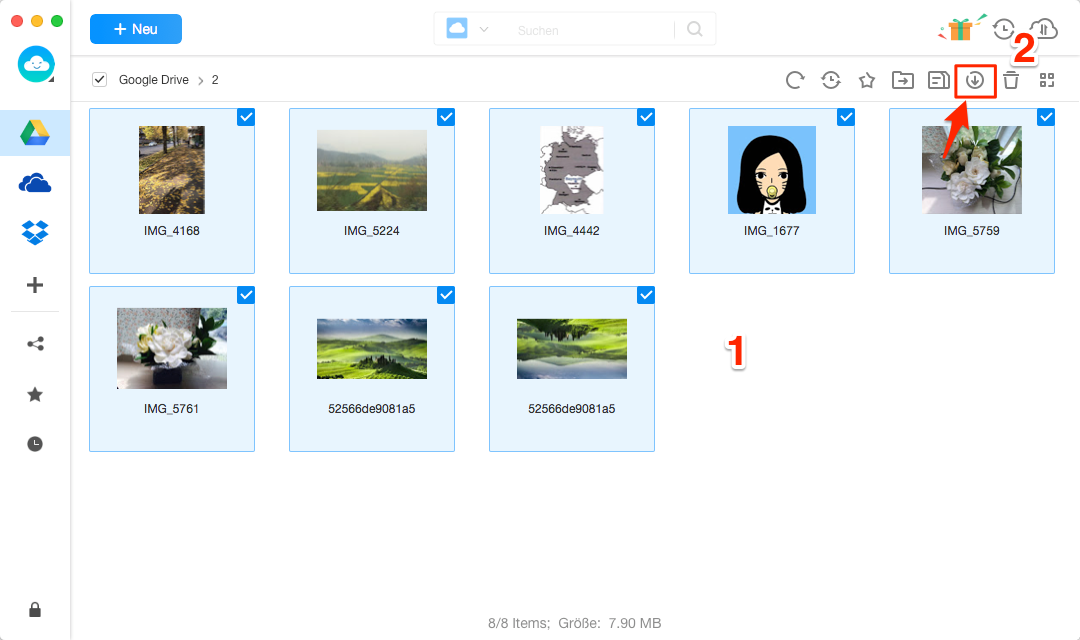This screenshot has height=640, width=1080.
Task: Click the blue Neu button
Action: [135, 29]
